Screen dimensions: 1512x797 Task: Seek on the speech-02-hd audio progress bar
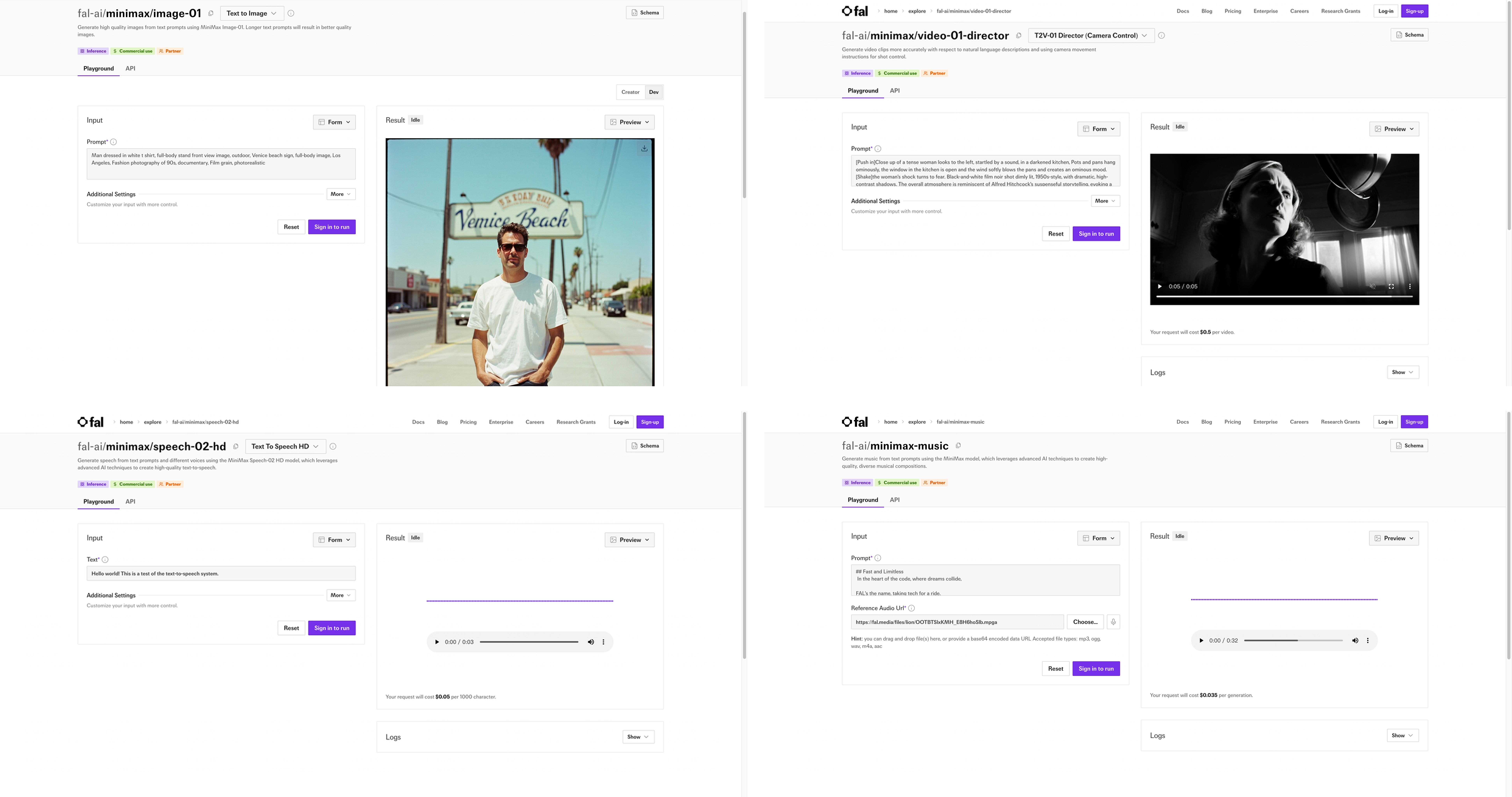(x=529, y=642)
